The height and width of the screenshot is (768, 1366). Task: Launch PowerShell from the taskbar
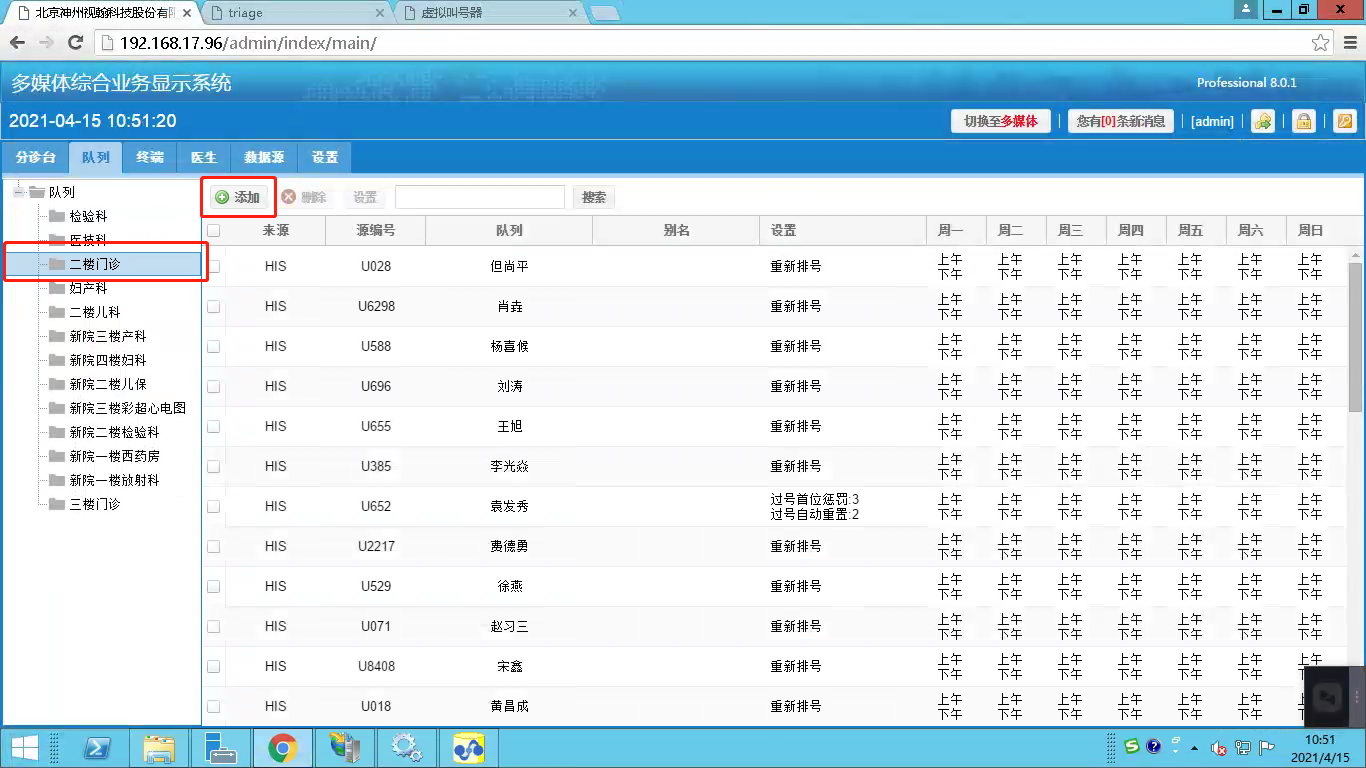click(99, 748)
